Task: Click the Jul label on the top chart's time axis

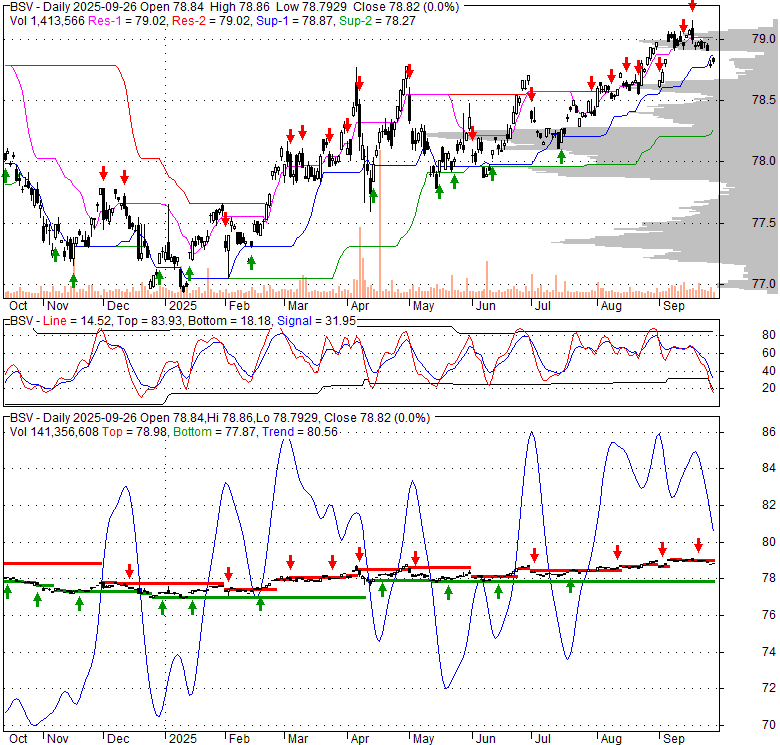Action: pos(542,306)
